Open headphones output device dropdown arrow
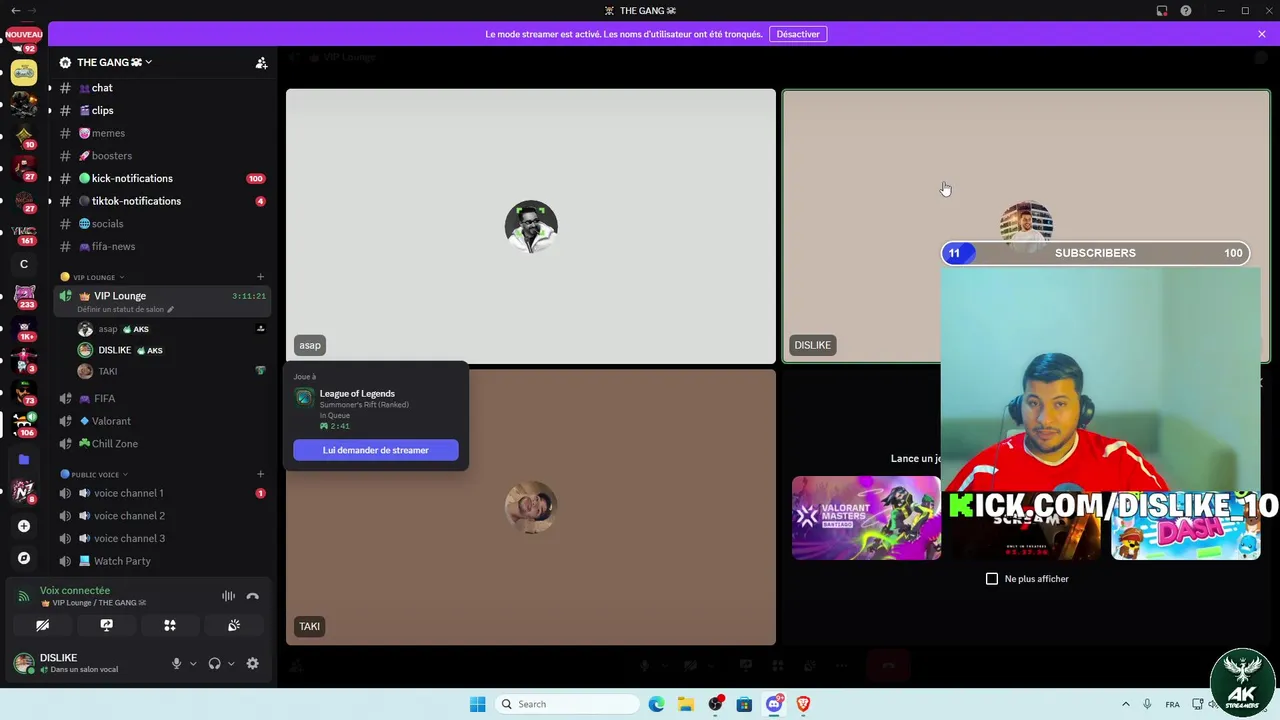 [231, 663]
